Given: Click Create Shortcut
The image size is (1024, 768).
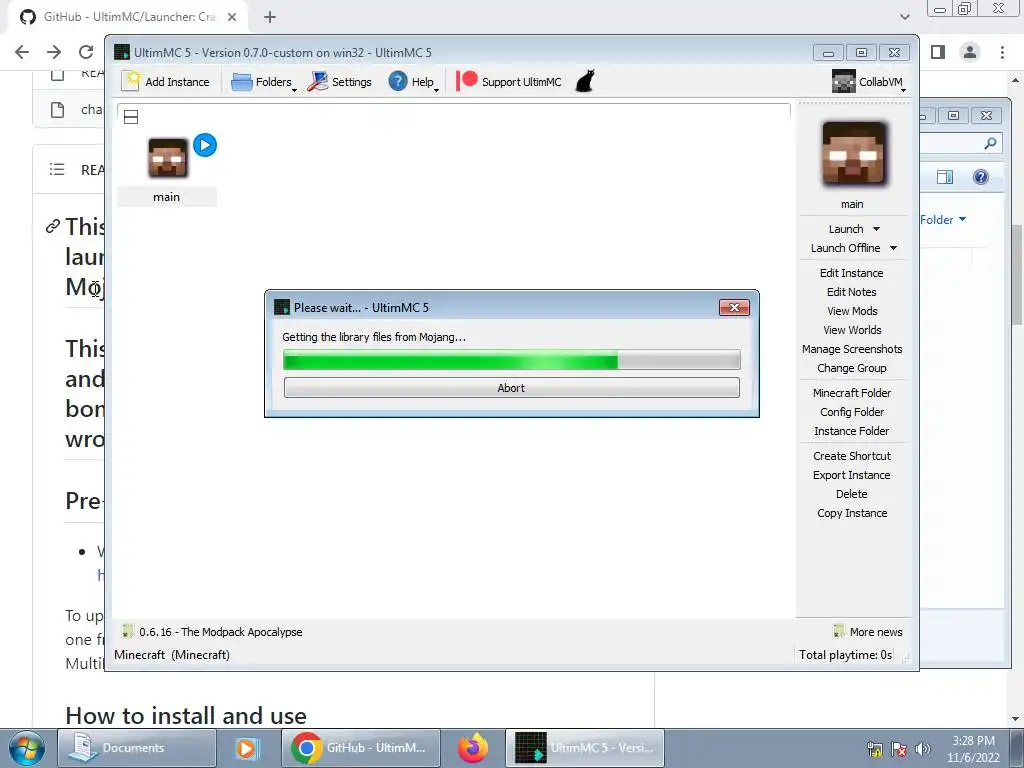Looking at the screenshot, I should 852,456.
